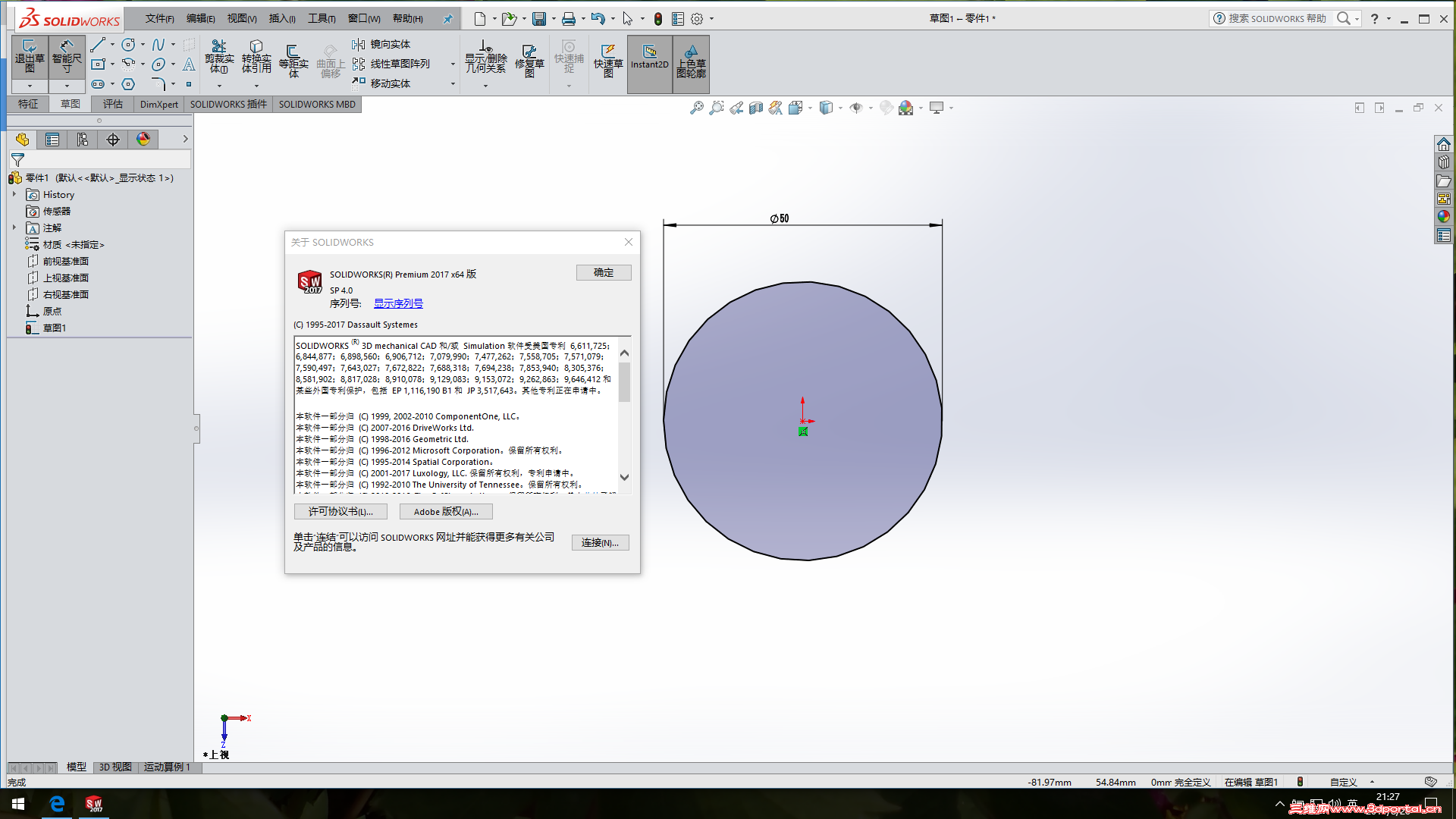Open the Linear Sketch Pattern dropdown arrow

tap(453, 64)
